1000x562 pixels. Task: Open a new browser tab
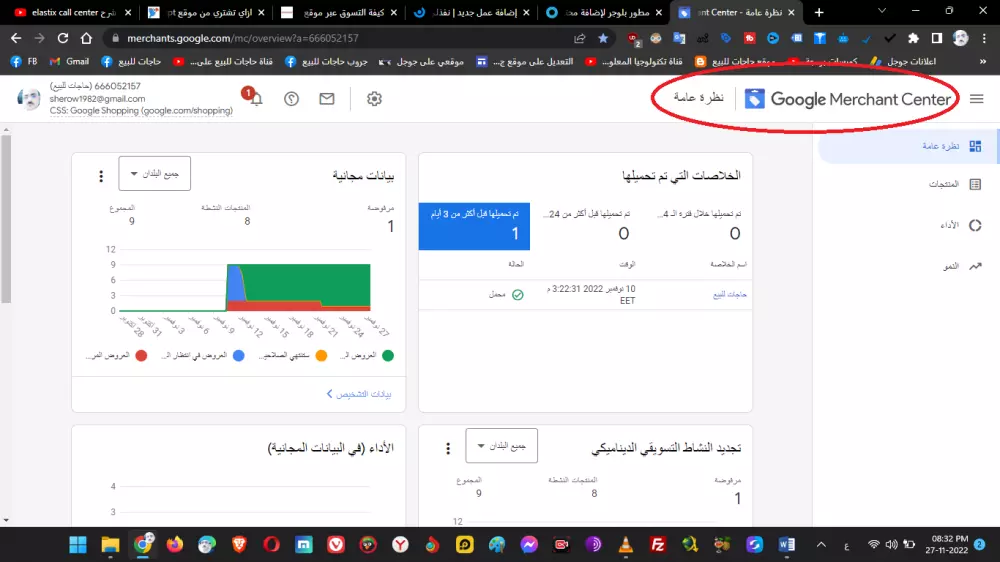(819, 12)
